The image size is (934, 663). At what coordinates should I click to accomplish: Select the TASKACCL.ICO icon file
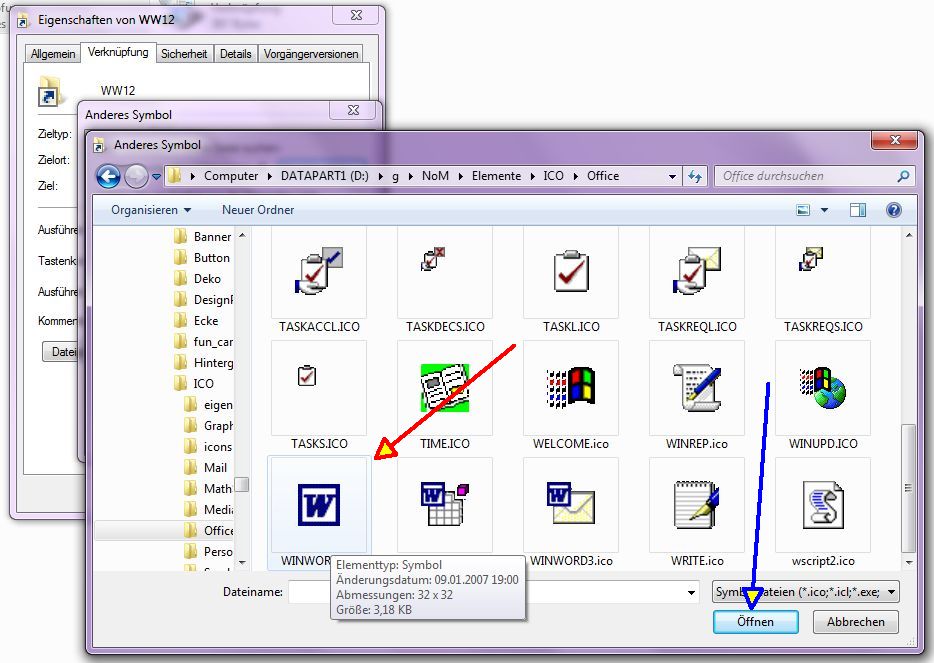319,280
